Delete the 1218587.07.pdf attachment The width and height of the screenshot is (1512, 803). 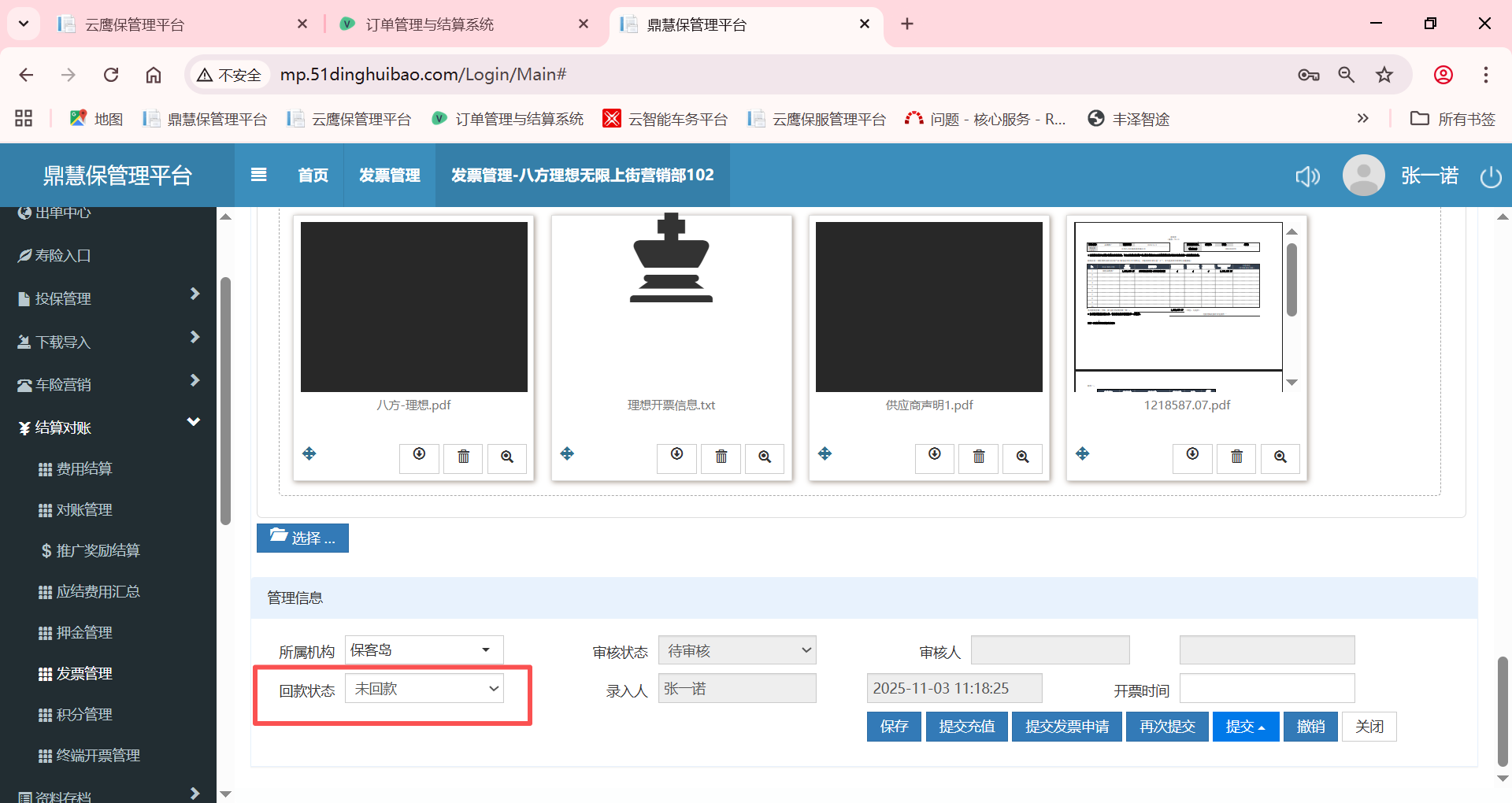pos(1236,457)
